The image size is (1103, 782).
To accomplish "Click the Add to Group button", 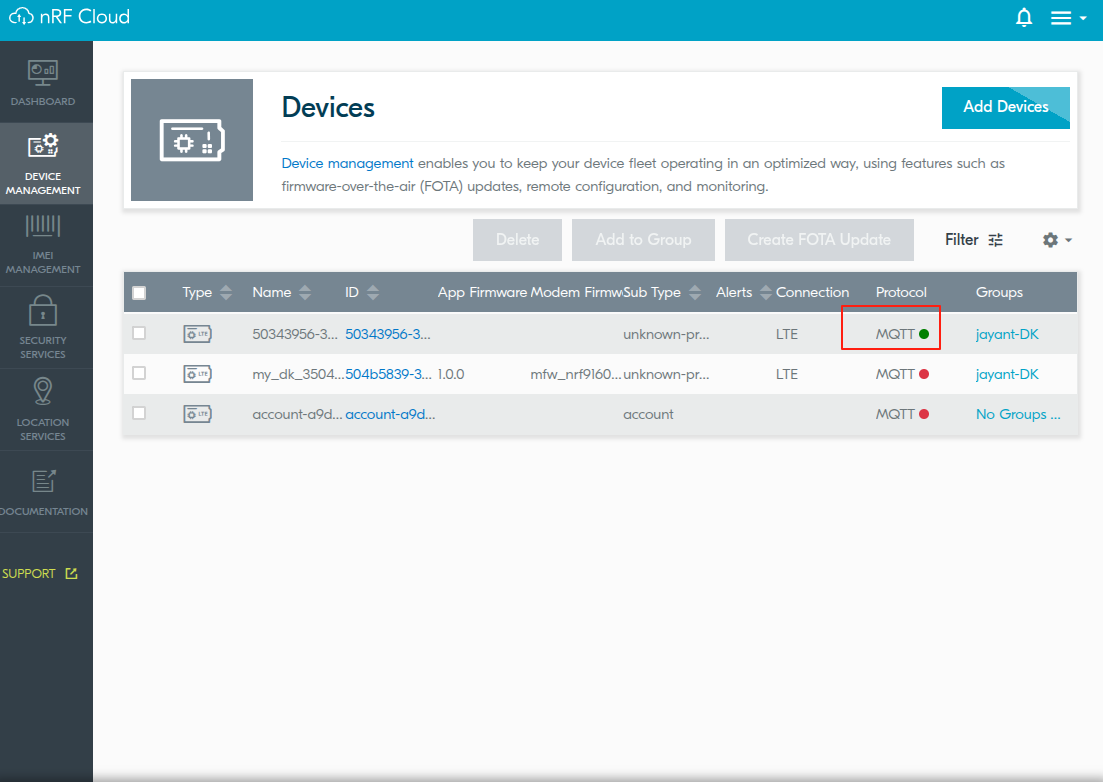I will coord(643,240).
